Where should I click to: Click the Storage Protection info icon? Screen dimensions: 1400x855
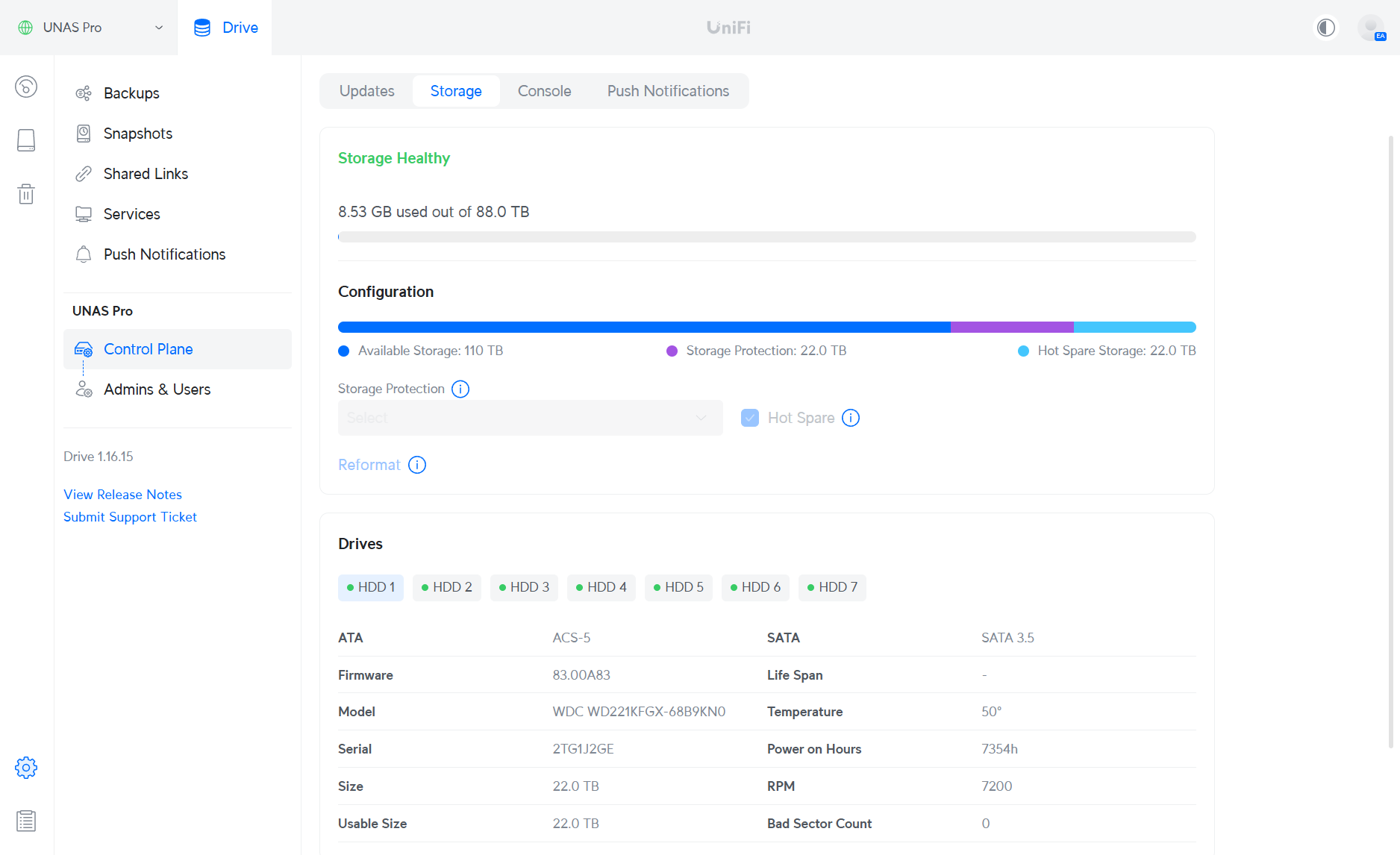pyautogui.click(x=460, y=389)
